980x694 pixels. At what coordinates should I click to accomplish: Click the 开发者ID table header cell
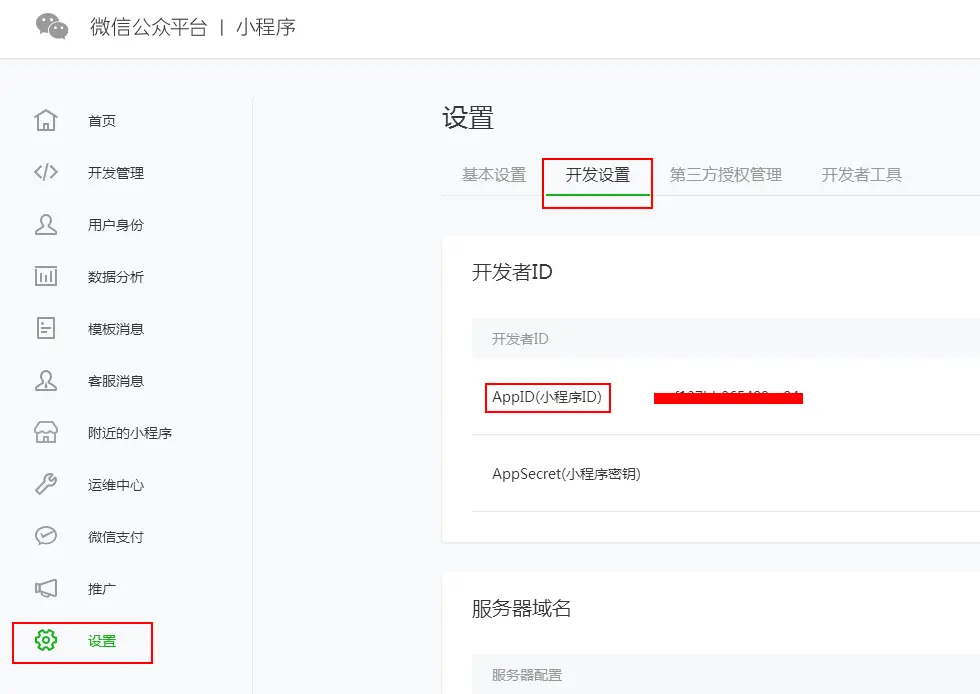(520, 339)
